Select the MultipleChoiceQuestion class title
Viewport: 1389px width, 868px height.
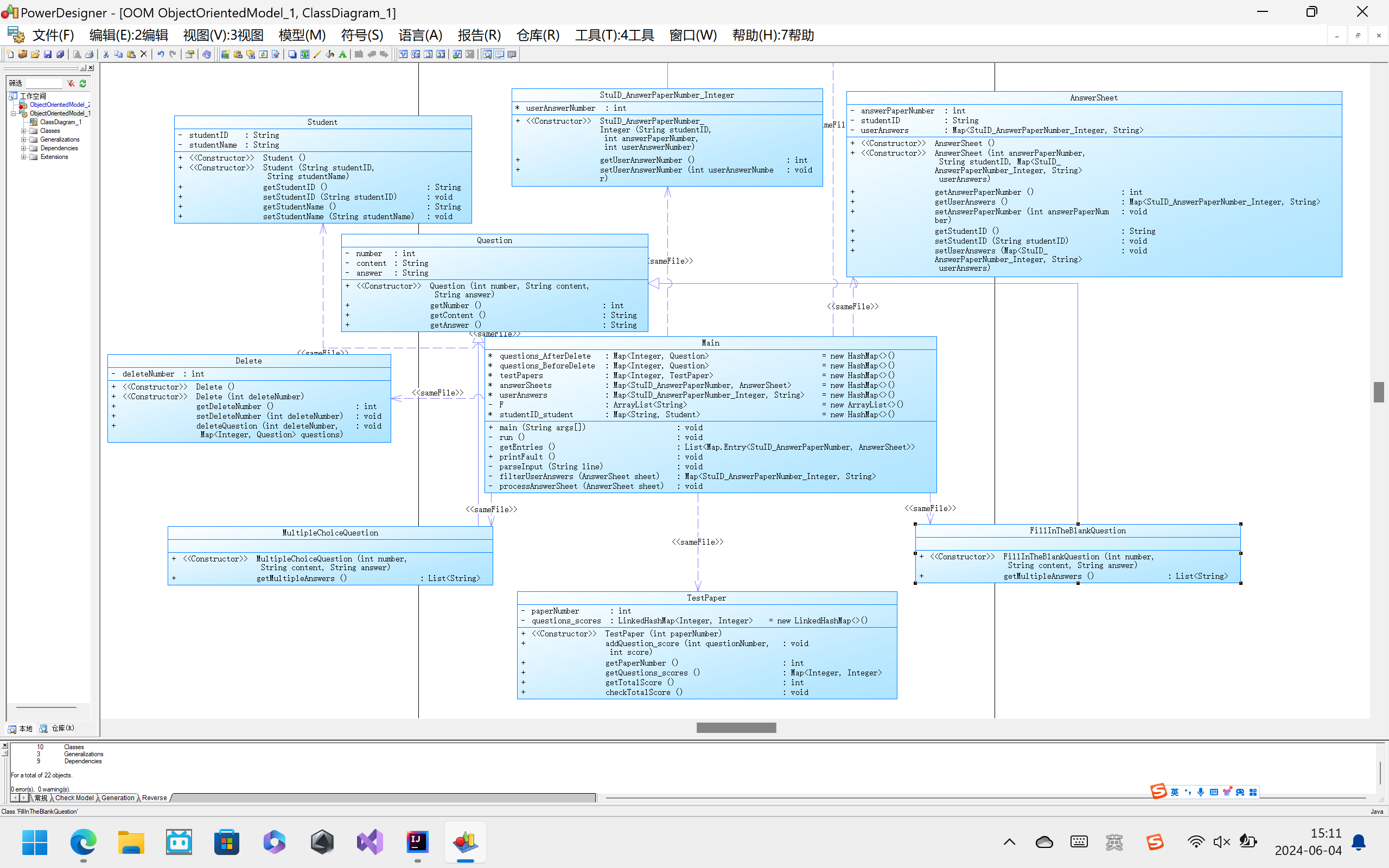[x=330, y=533]
